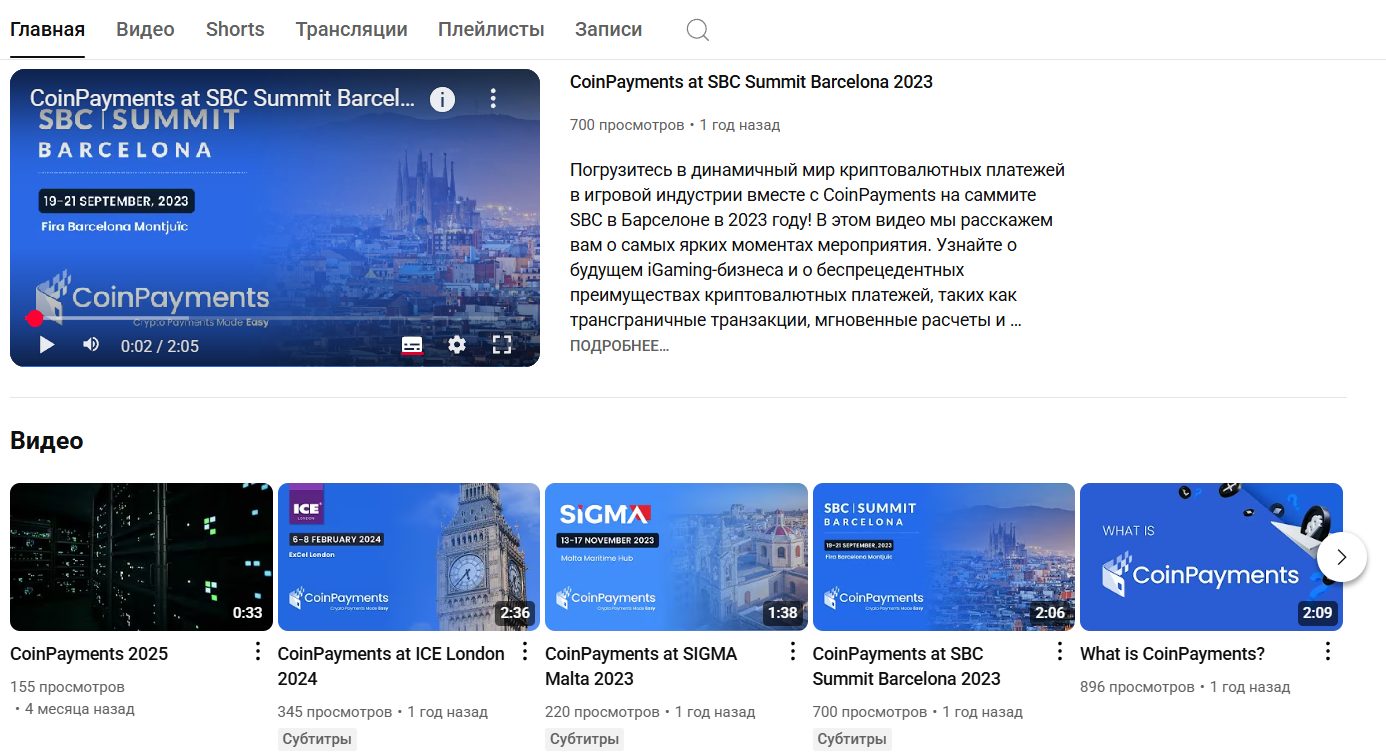Open three-dot menu in featured player

(493, 99)
